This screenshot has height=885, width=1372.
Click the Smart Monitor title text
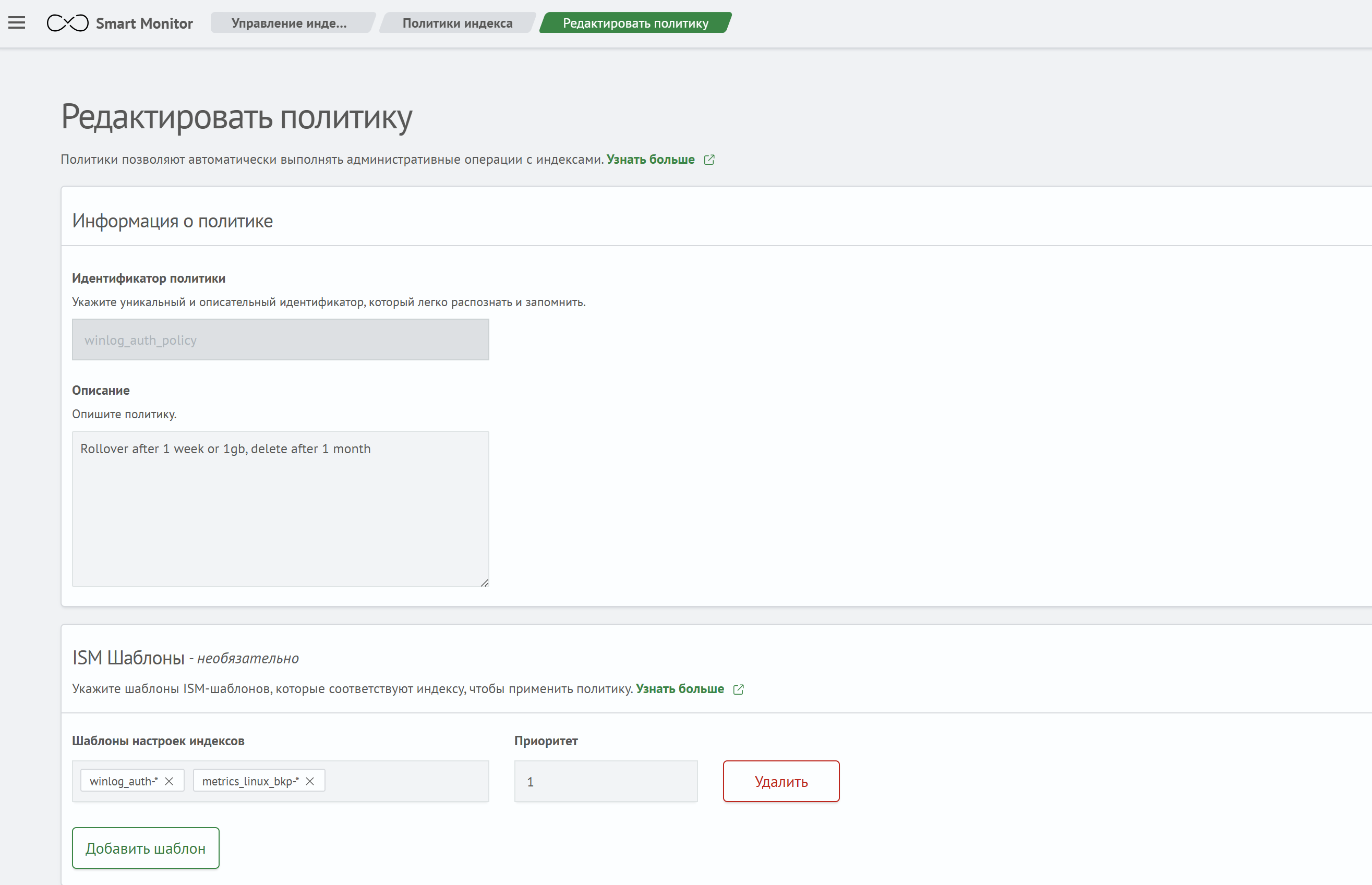(145, 23)
